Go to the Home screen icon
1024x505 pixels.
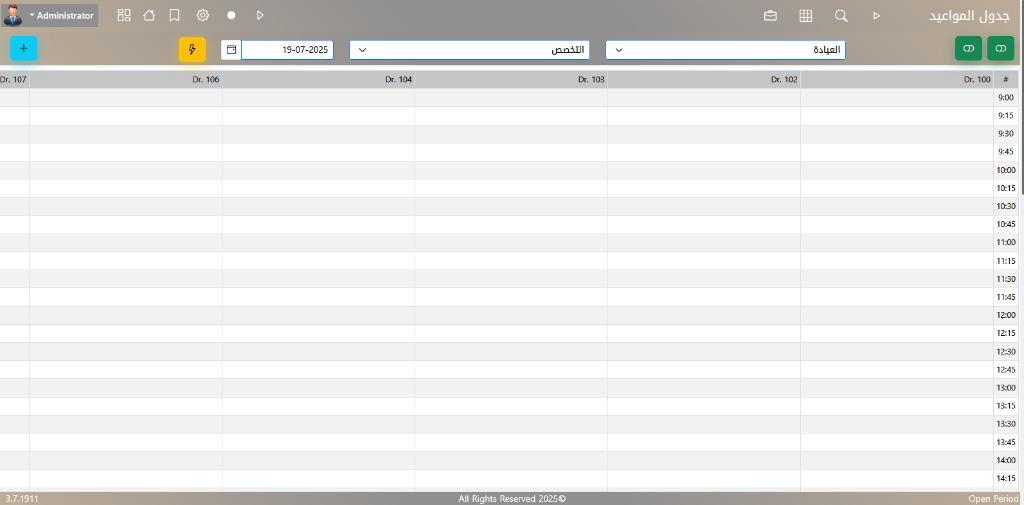(149, 15)
